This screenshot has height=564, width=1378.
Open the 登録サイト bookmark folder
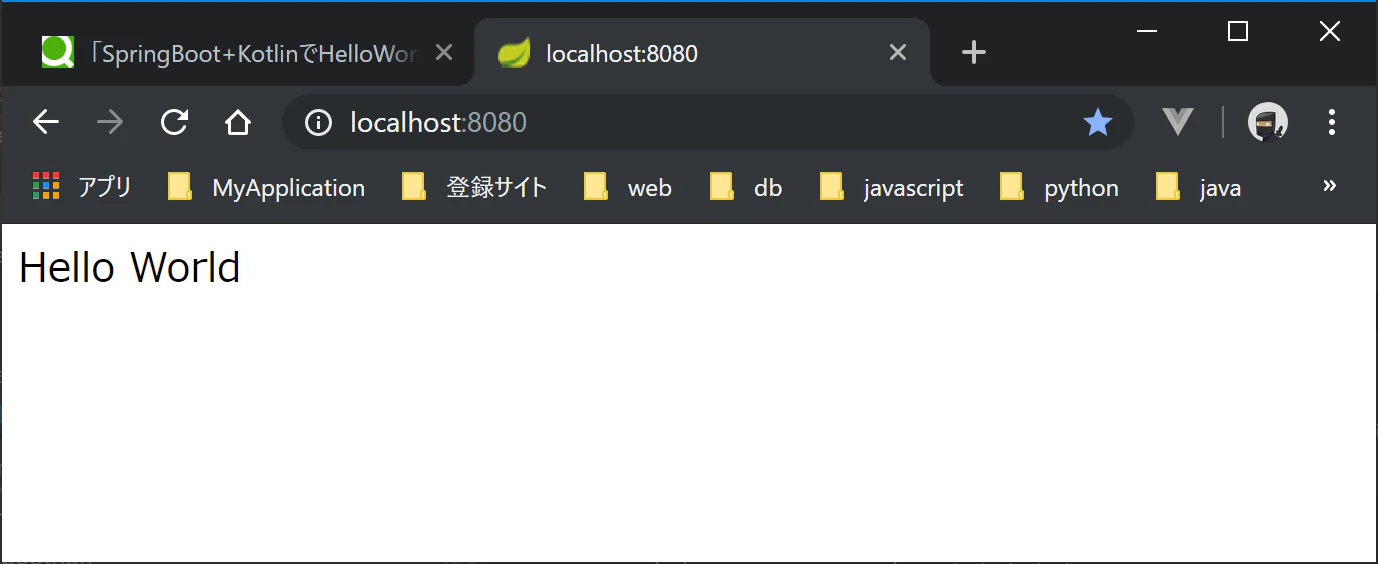click(475, 187)
